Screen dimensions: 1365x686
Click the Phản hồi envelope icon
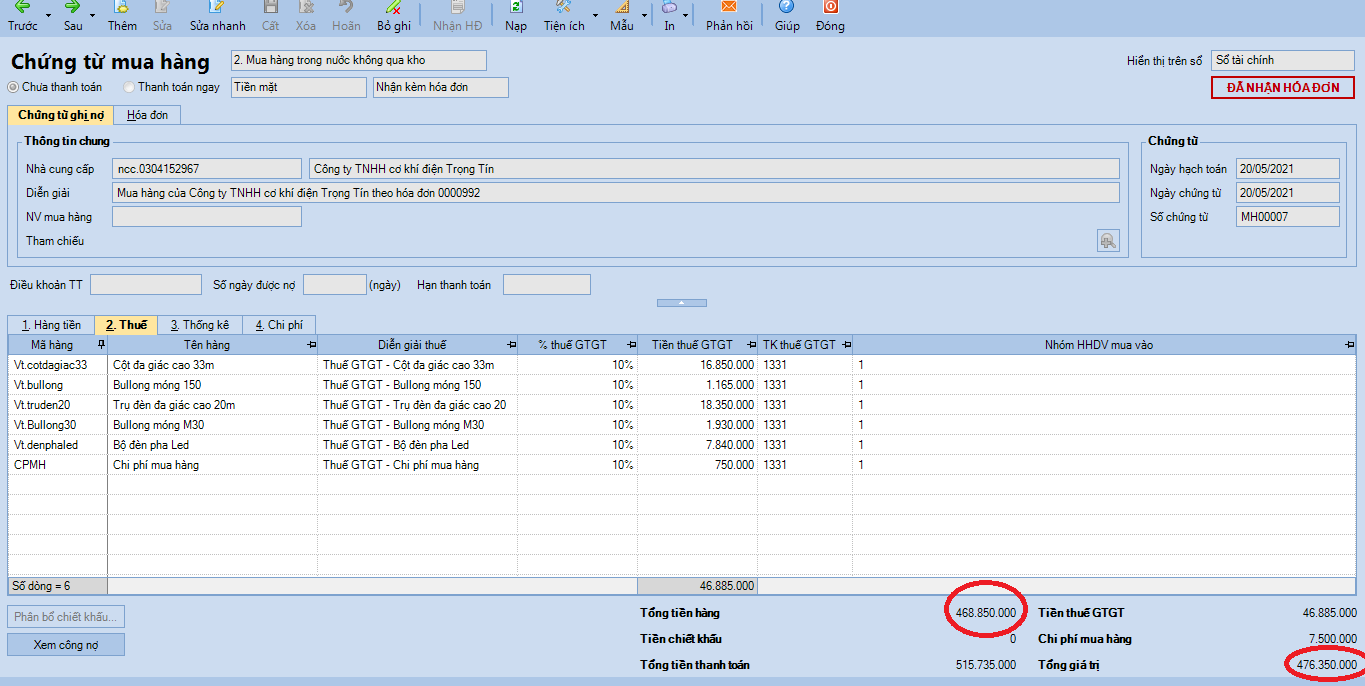pyautogui.click(x=729, y=7)
